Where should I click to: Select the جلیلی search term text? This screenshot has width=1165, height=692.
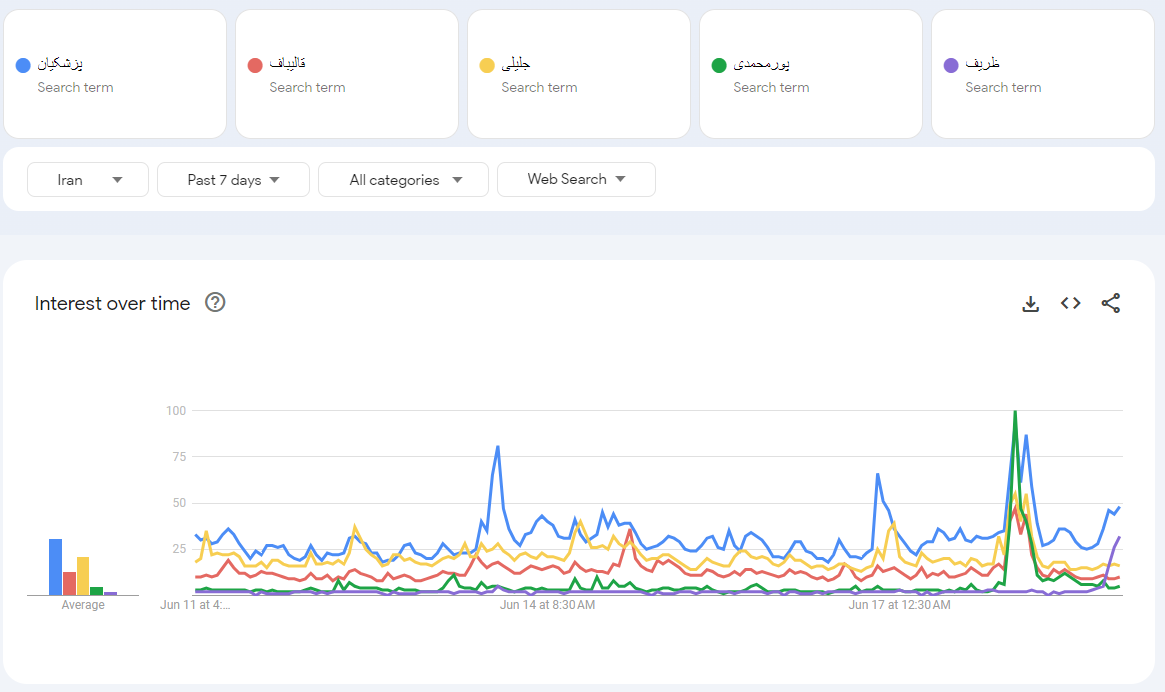517,64
